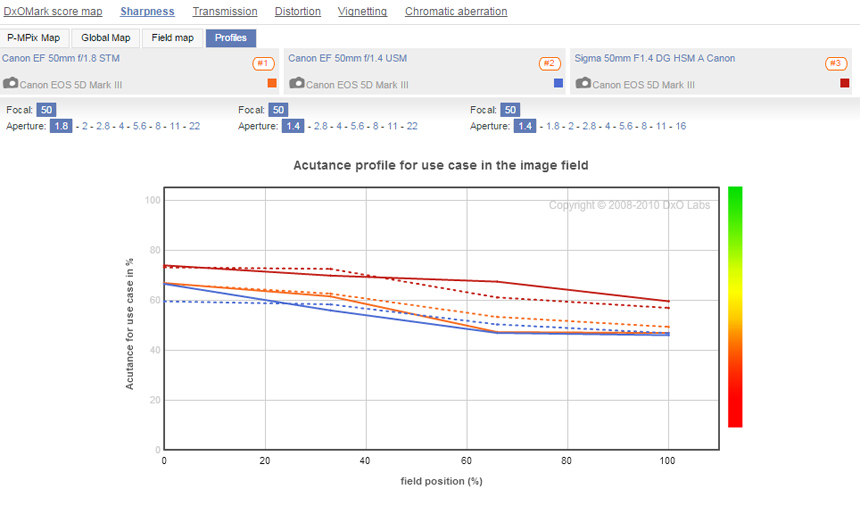Choose aperture 4 for the Sigma lens
The height and width of the screenshot is (506, 860).
pyautogui.click(x=608, y=126)
